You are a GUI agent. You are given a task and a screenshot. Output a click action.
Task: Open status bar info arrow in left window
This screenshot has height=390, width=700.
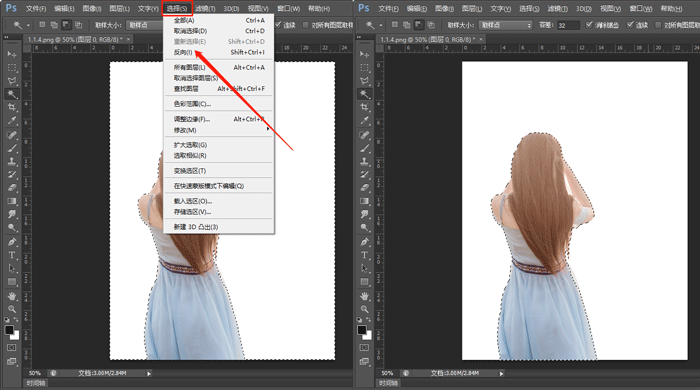pos(149,373)
